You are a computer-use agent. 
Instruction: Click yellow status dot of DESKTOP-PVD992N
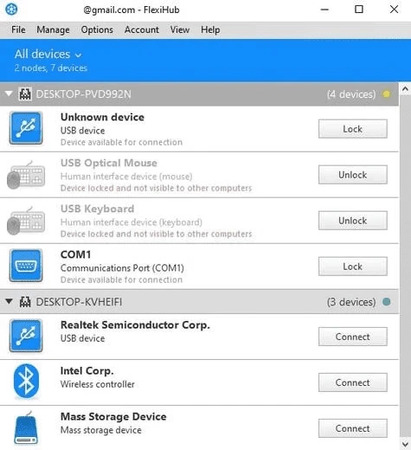coord(387,94)
